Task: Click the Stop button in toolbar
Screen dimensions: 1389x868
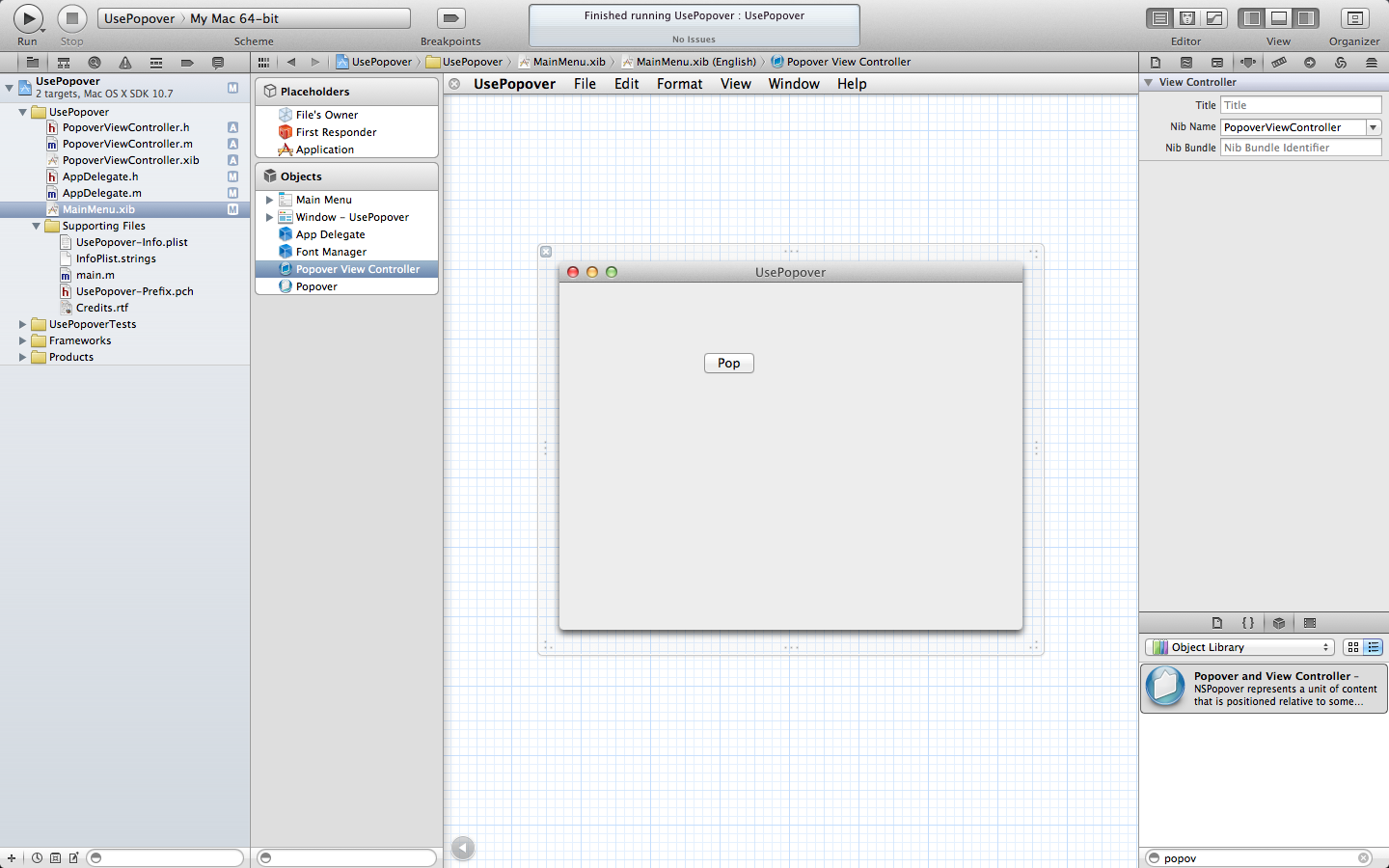Action: pyautogui.click(x=72, y=18)
